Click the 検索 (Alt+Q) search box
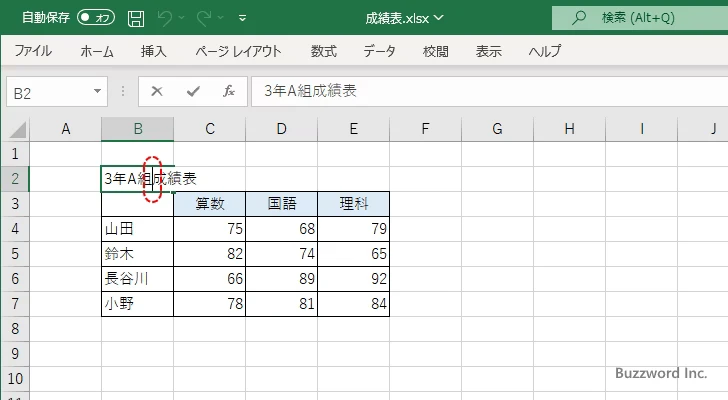Viewport: 728px width, 400px height. click(640, 18)
